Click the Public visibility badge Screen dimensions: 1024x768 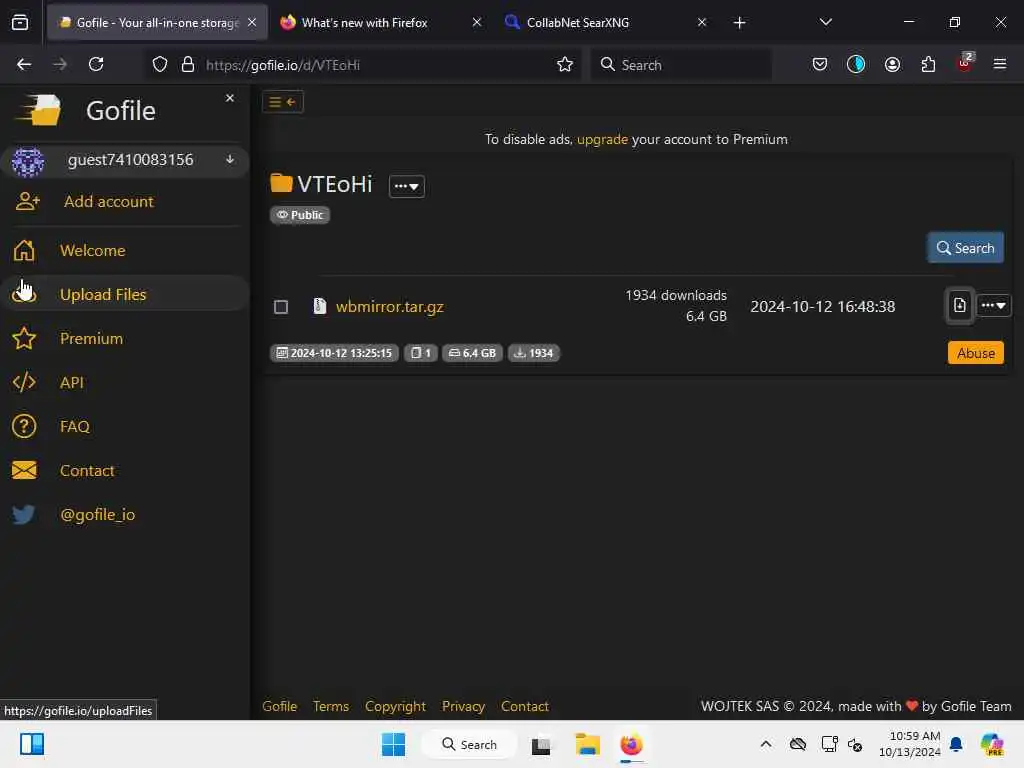pos(300,215)
